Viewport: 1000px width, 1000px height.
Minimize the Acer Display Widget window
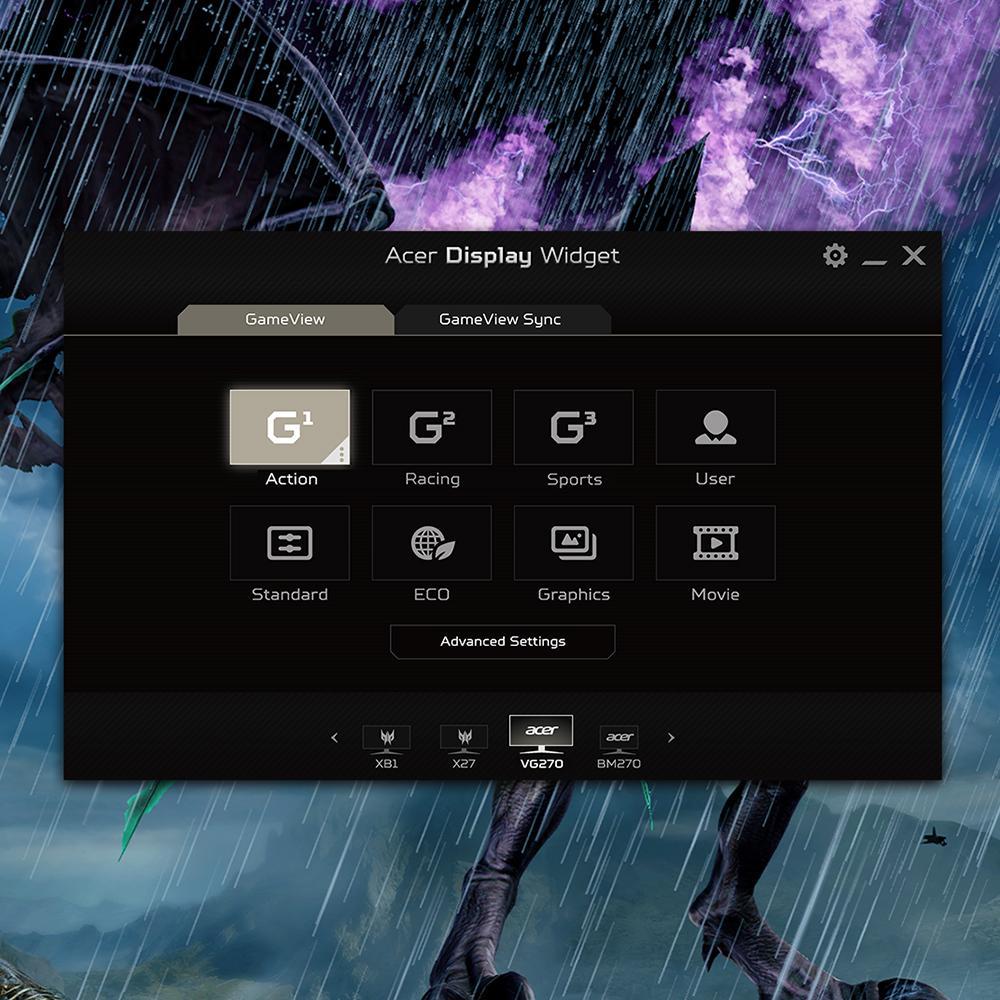875,258
